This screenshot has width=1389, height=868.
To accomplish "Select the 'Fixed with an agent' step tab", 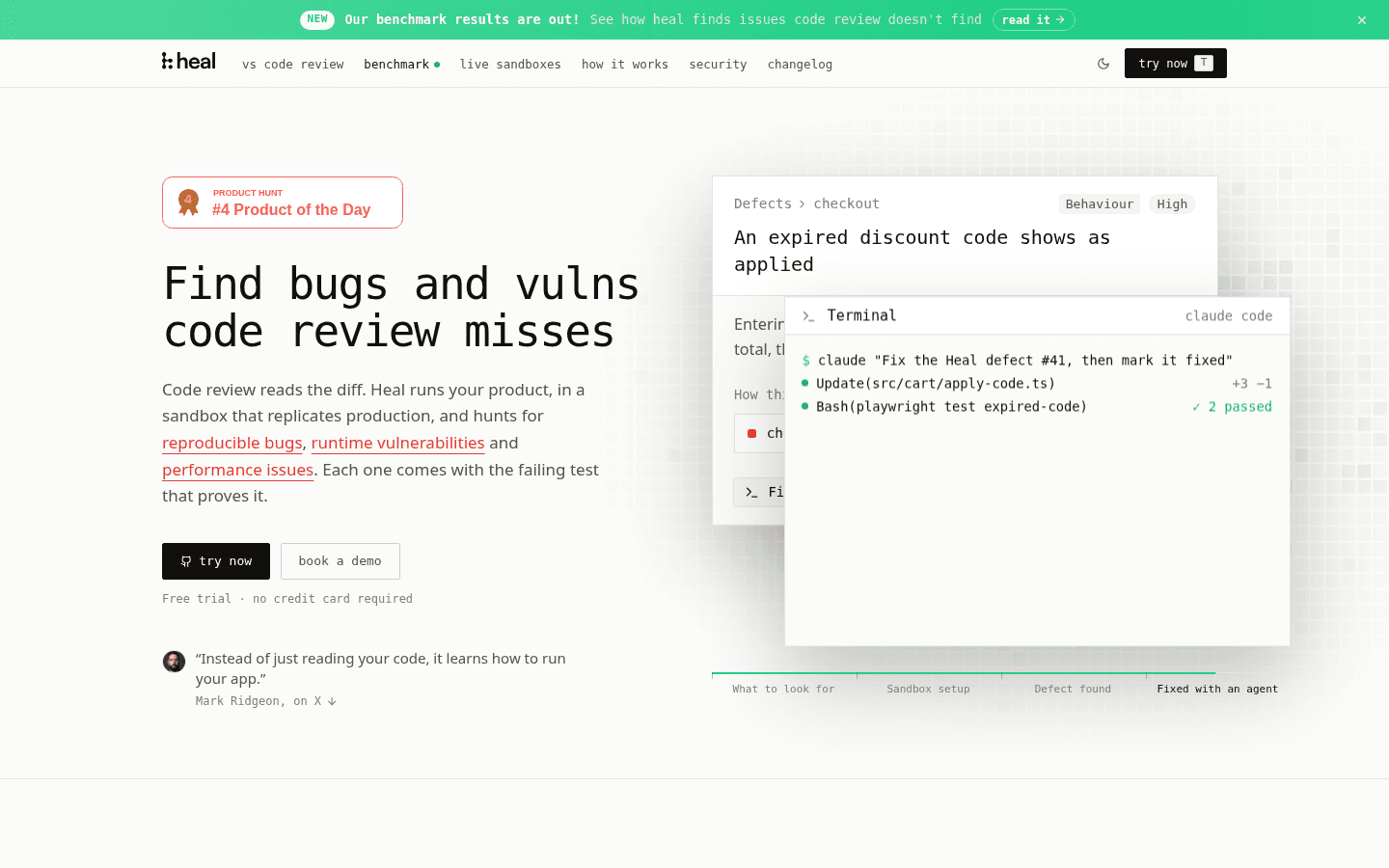I will [1217, 689].
